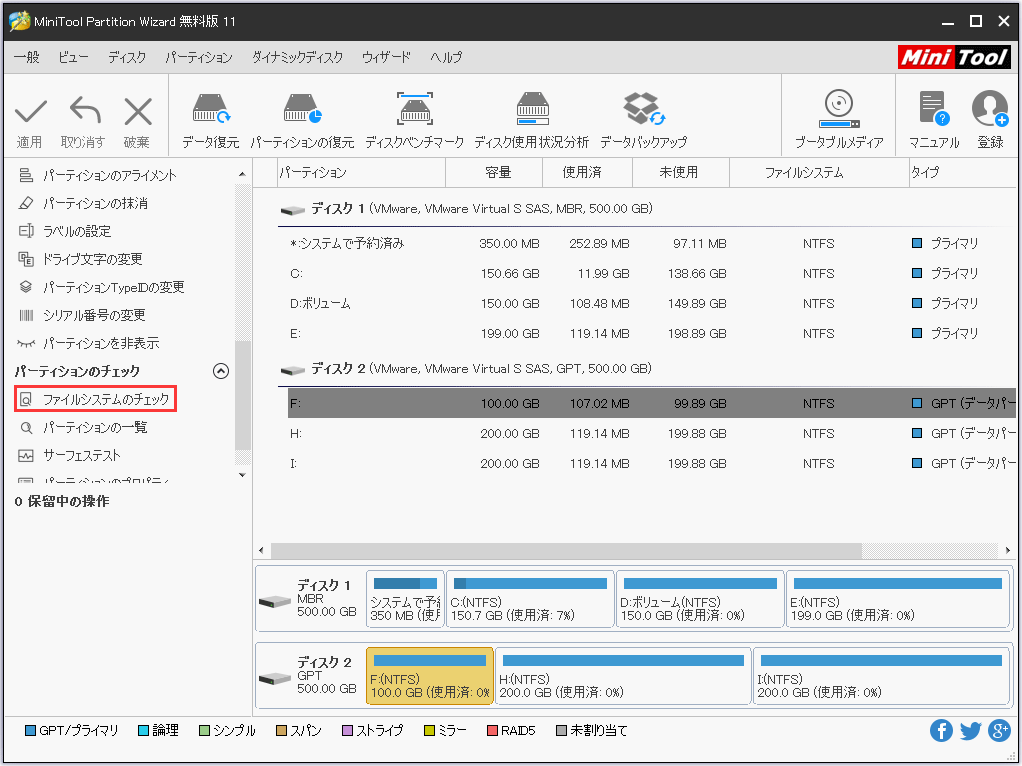
Task: Select ラベルの設定 in sidebar
Action: coord(77,231)
